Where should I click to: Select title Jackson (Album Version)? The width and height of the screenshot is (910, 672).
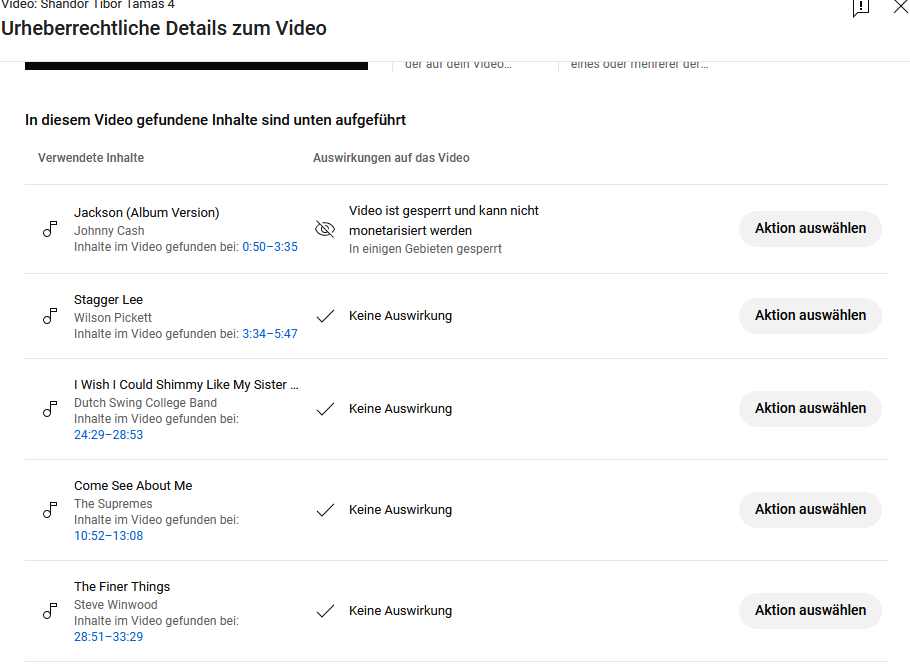tap(147, 213)
